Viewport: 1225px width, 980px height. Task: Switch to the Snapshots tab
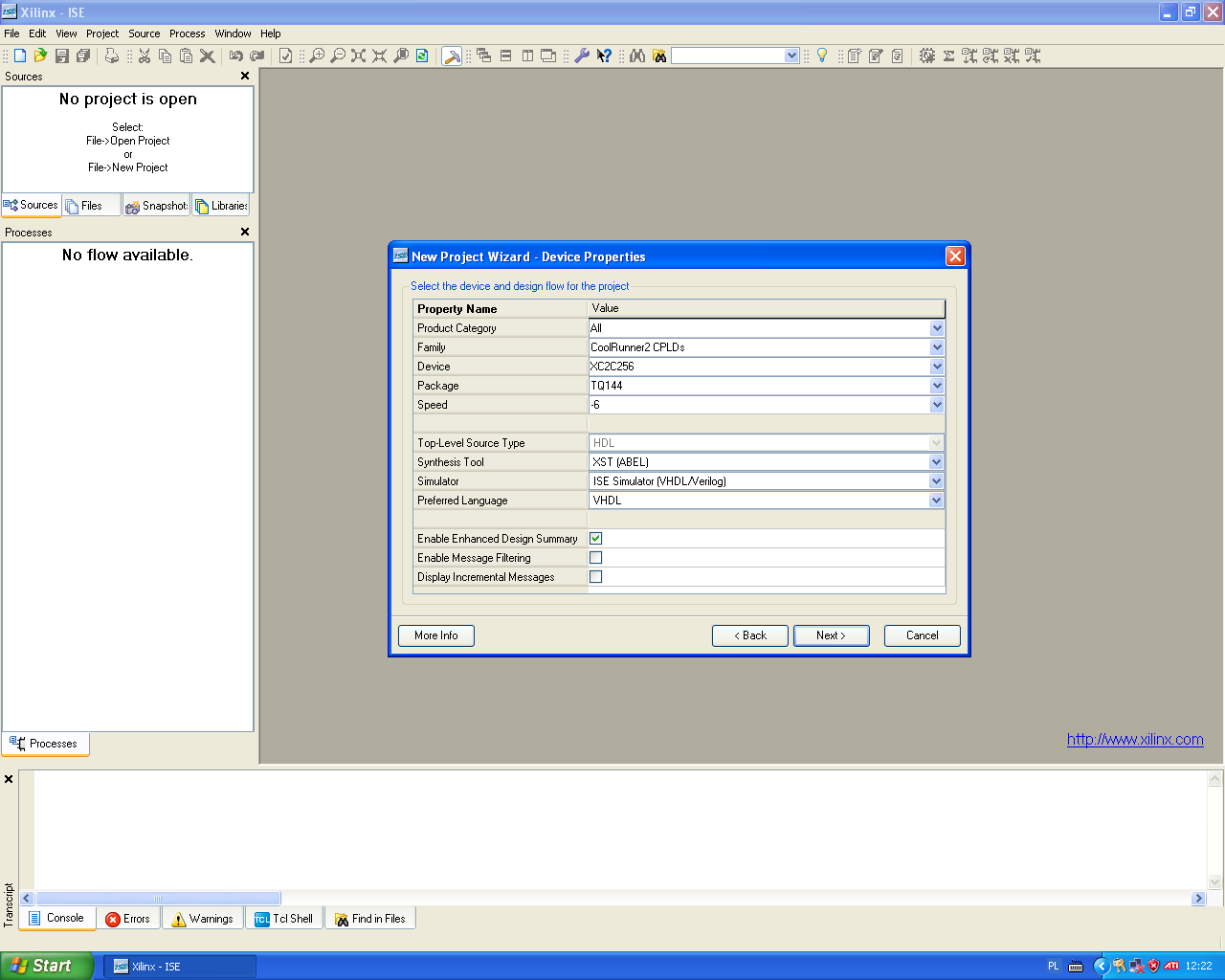coord(156,206)
